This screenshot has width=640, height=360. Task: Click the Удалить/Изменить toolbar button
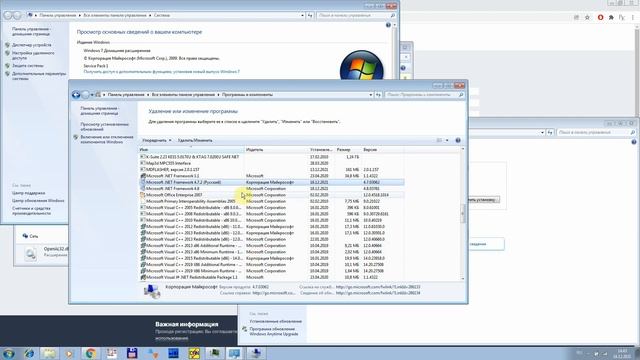(x=195, y=140)
